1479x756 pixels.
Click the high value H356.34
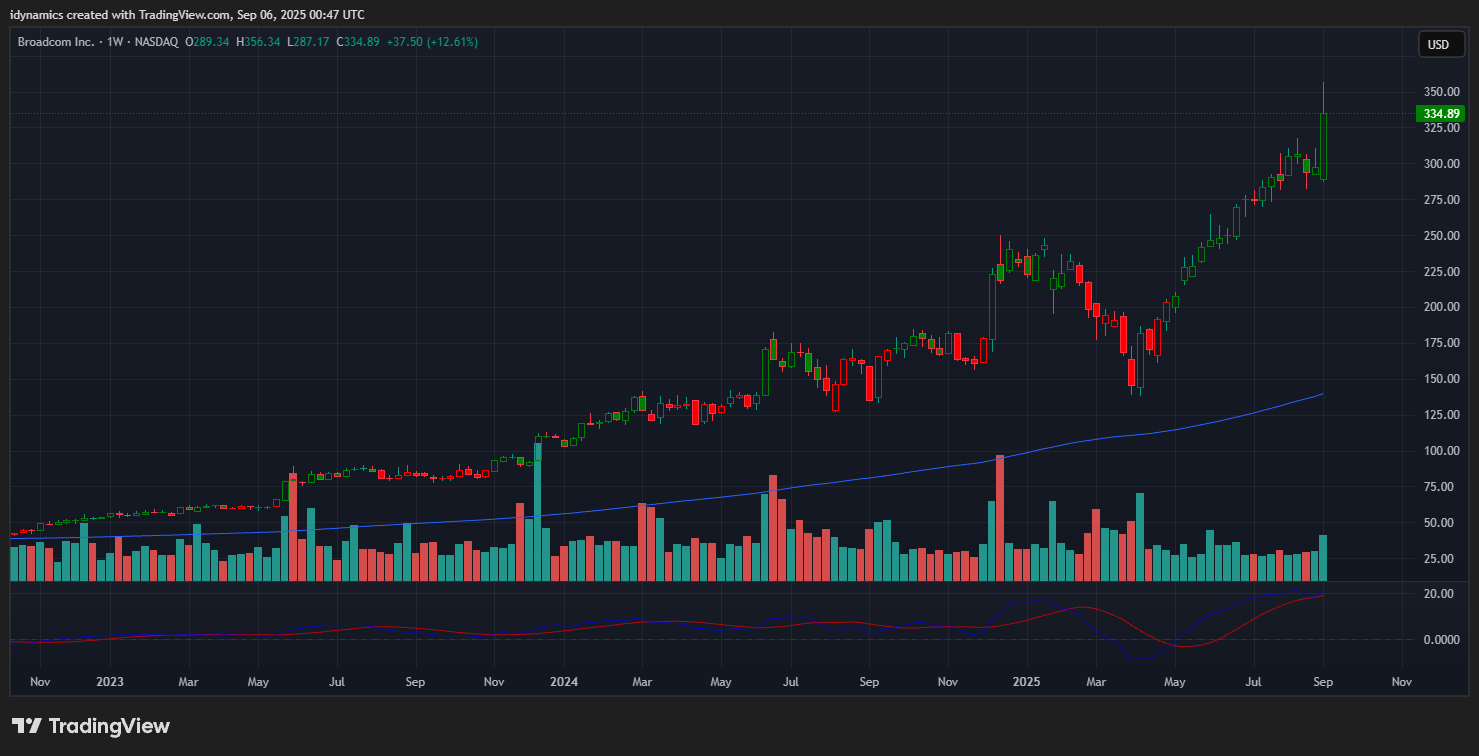[x=258, y=42]
